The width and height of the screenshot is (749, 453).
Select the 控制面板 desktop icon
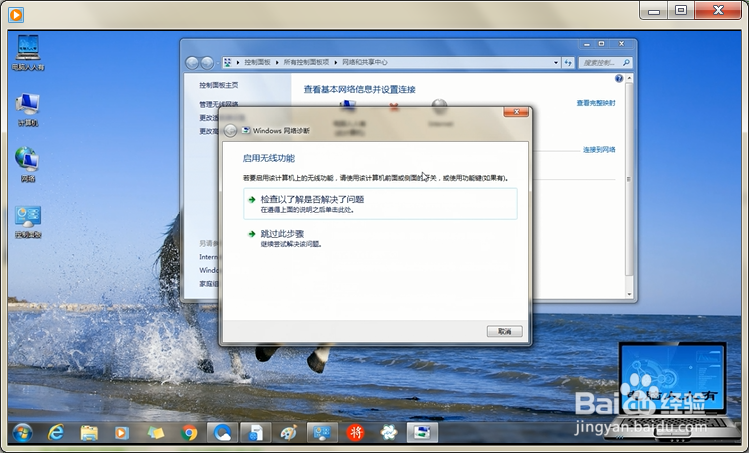click(x=28, y=222)
